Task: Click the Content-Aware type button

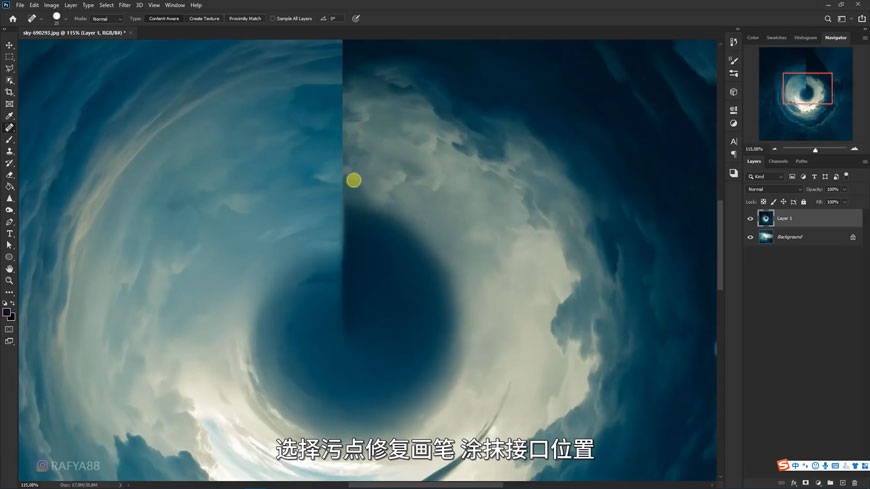Action: click(x=163, y=18)
